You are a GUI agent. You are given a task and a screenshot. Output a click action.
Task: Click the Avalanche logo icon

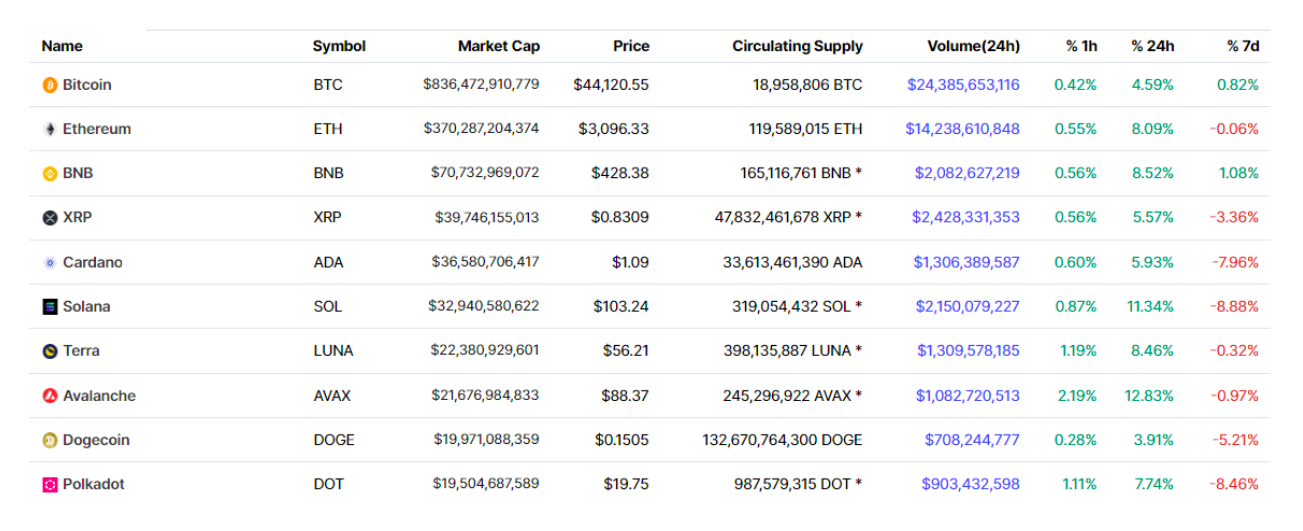point(50,396)
